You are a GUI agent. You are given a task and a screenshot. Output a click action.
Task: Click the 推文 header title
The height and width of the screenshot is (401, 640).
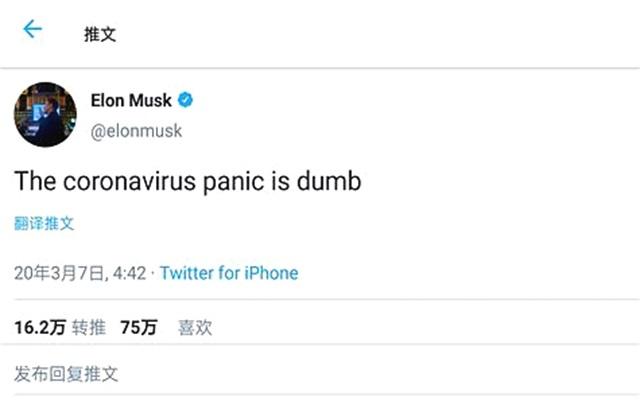pyautogui.click(x=100, y=33)
